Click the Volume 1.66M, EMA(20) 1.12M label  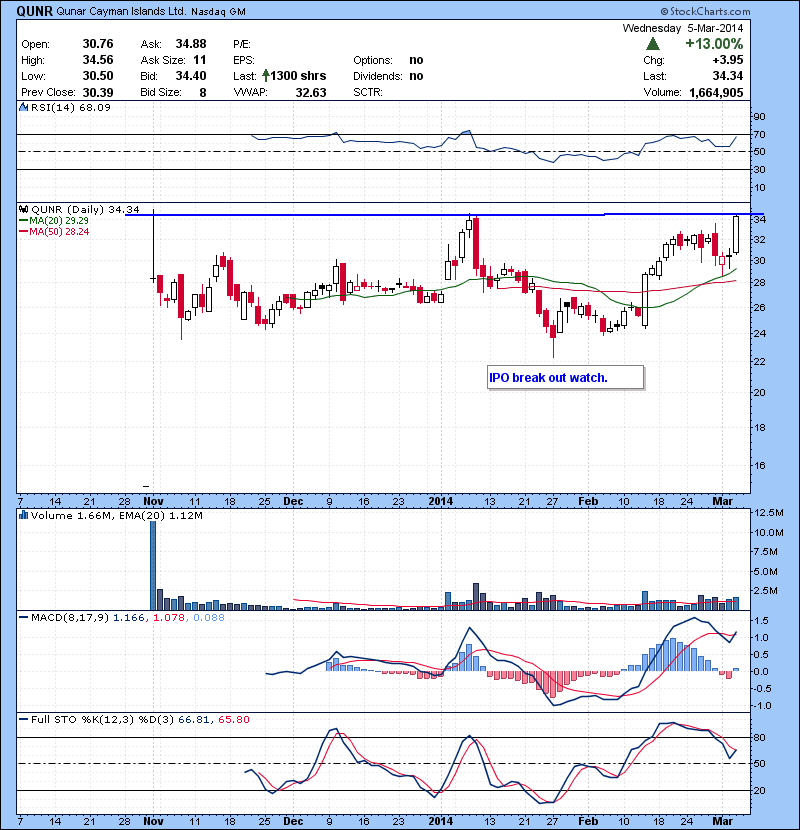point(116,515)
